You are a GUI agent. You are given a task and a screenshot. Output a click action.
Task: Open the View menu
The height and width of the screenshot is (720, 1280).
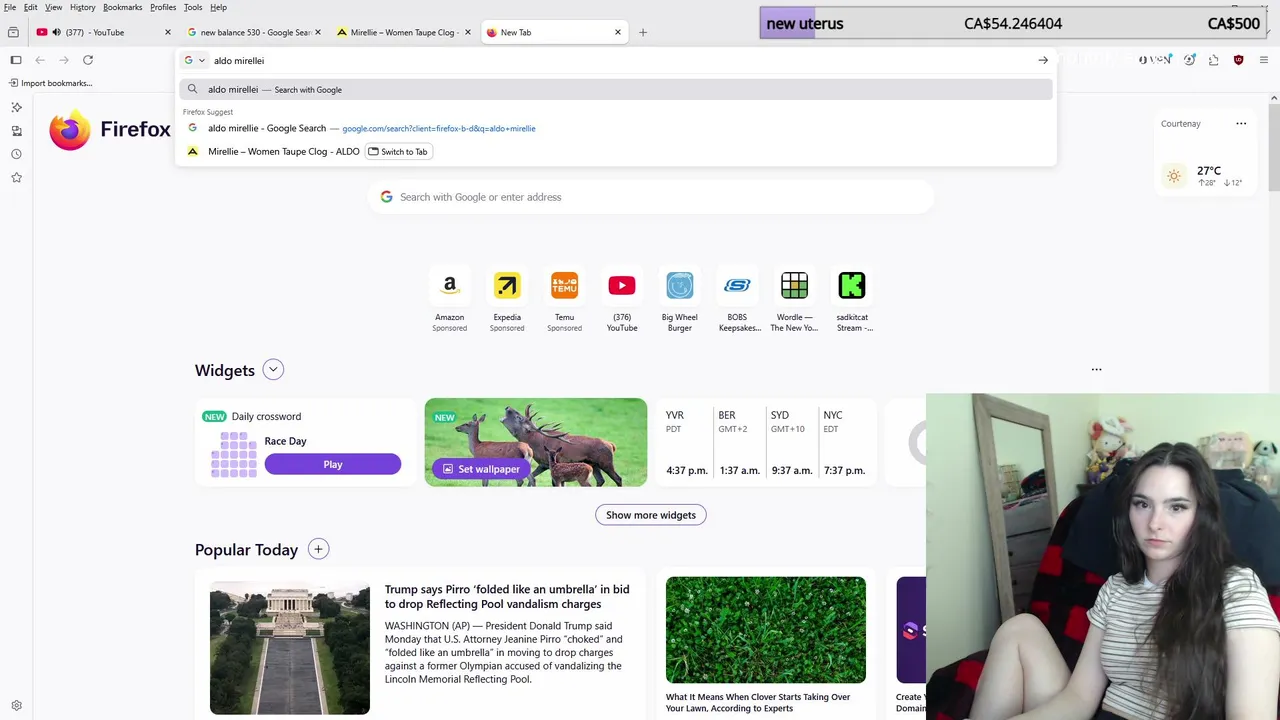point(54,7)
